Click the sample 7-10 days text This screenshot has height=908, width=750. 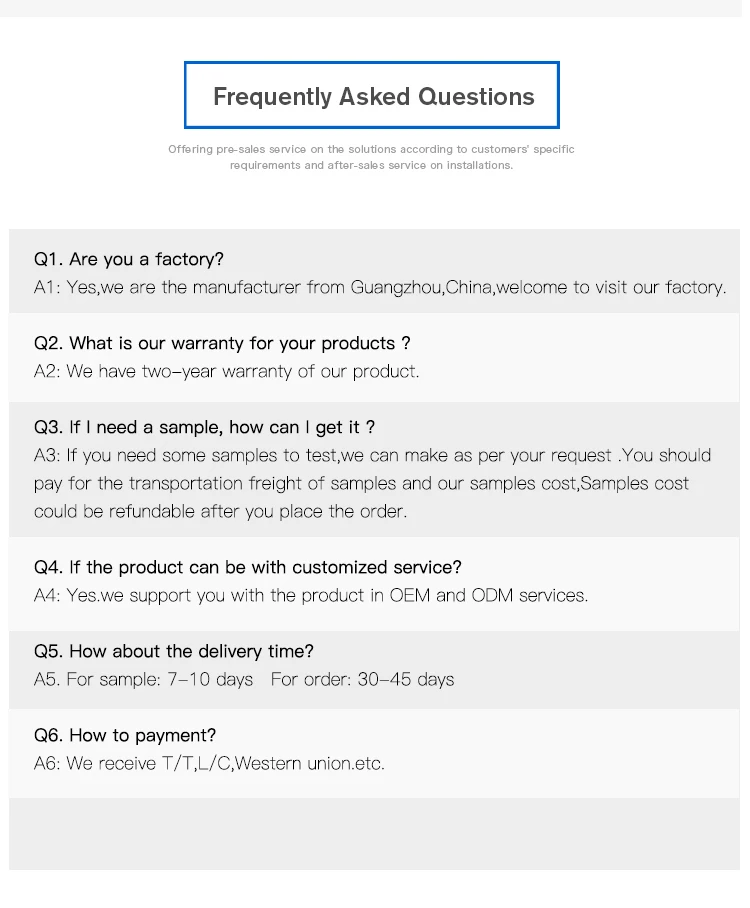coord(144,679)
